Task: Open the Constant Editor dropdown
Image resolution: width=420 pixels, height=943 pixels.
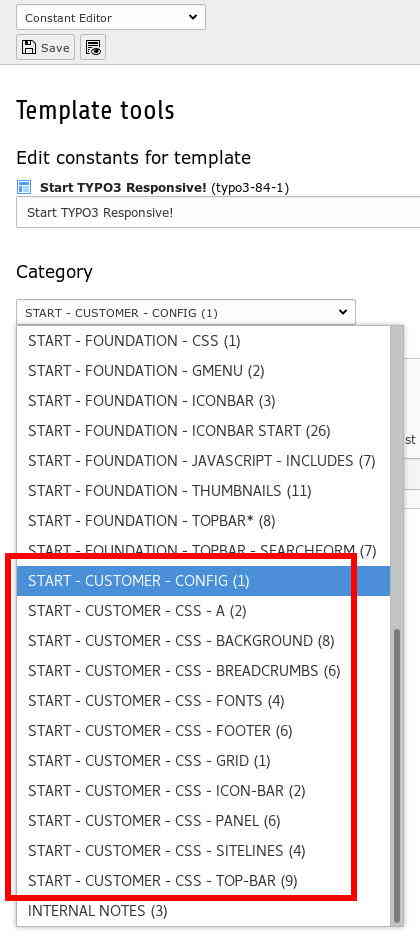Action: 111,18
